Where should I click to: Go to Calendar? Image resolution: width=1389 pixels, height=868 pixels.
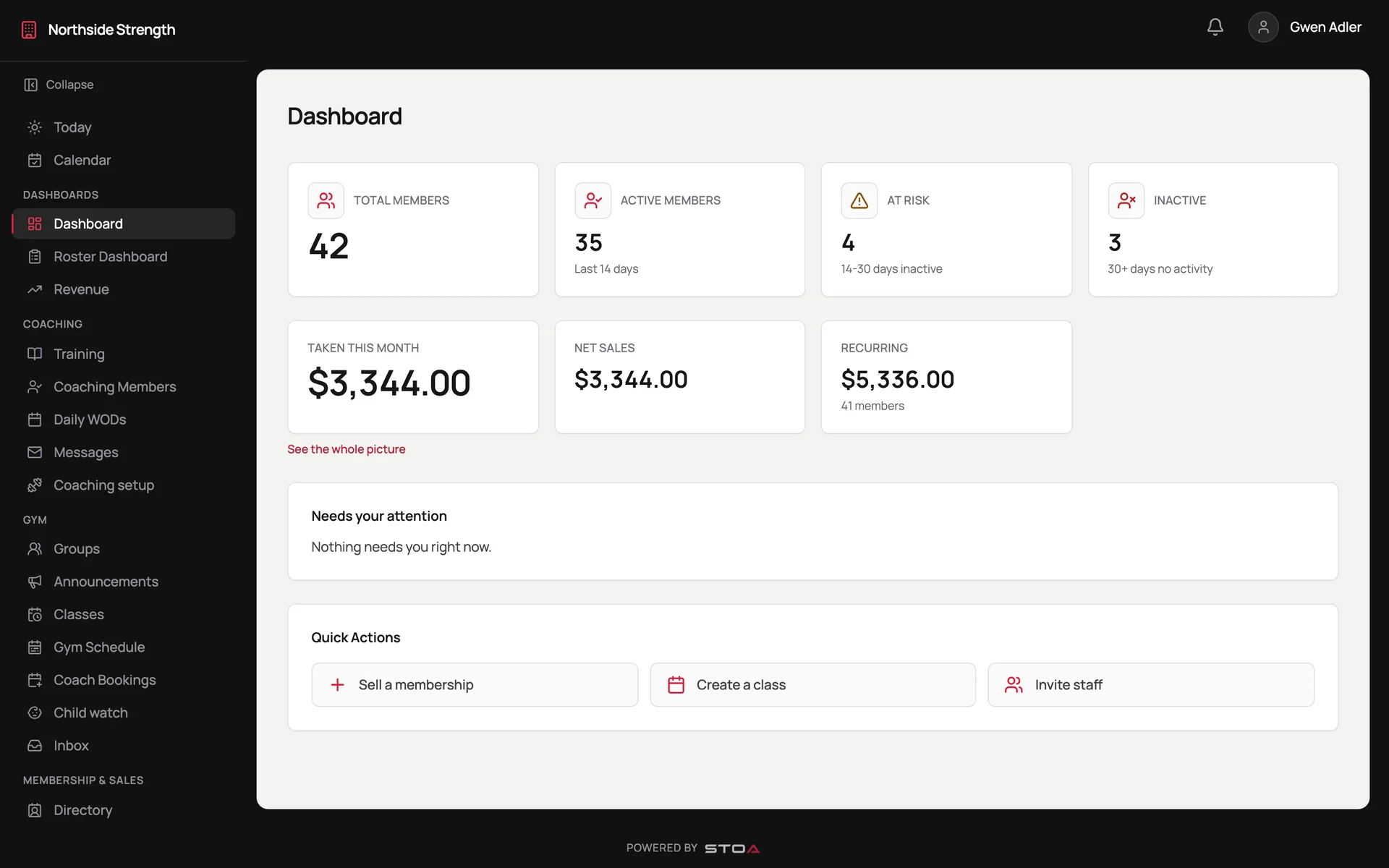click(x=123, y=160)
